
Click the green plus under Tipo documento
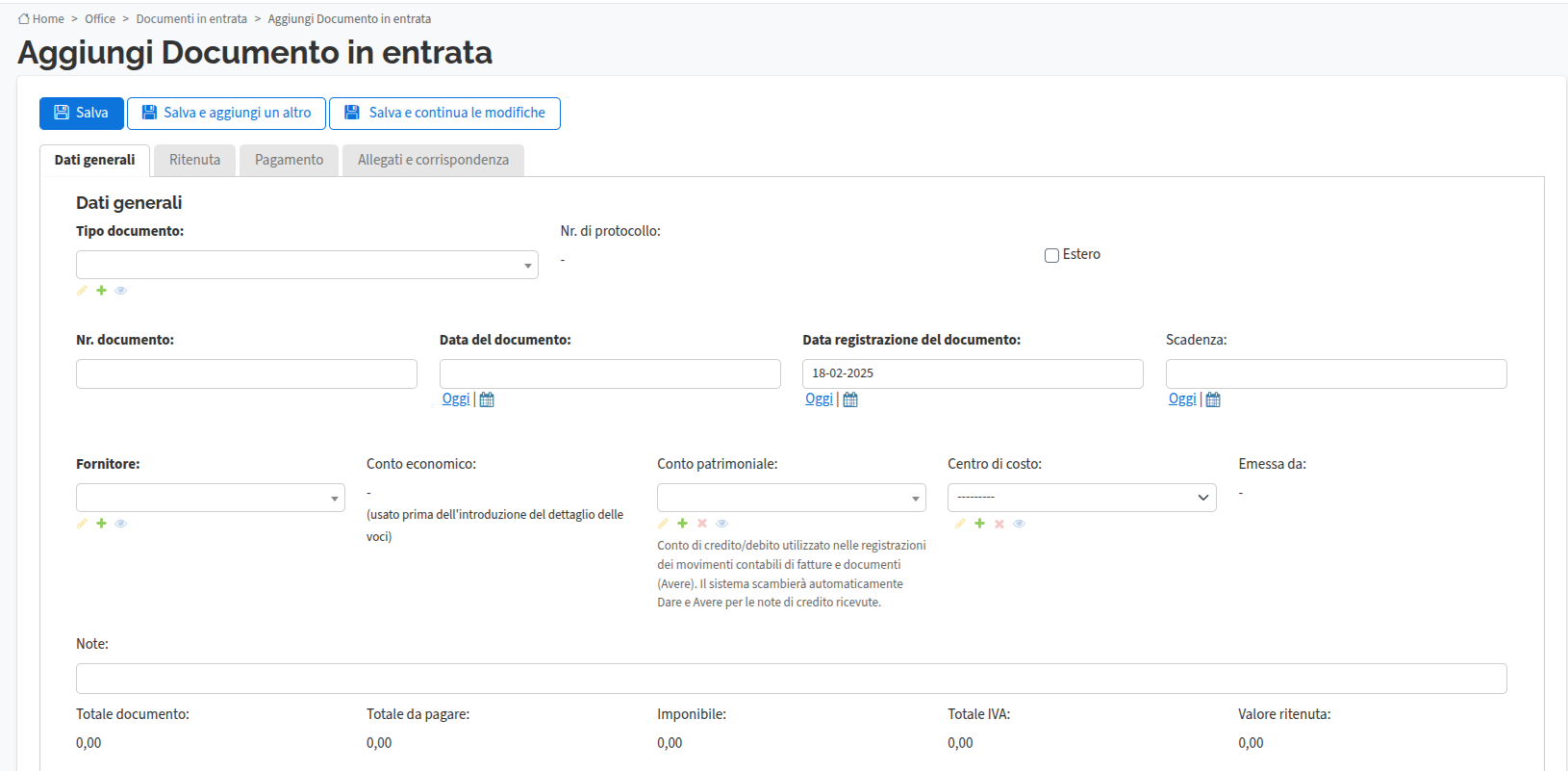(101, 291)
